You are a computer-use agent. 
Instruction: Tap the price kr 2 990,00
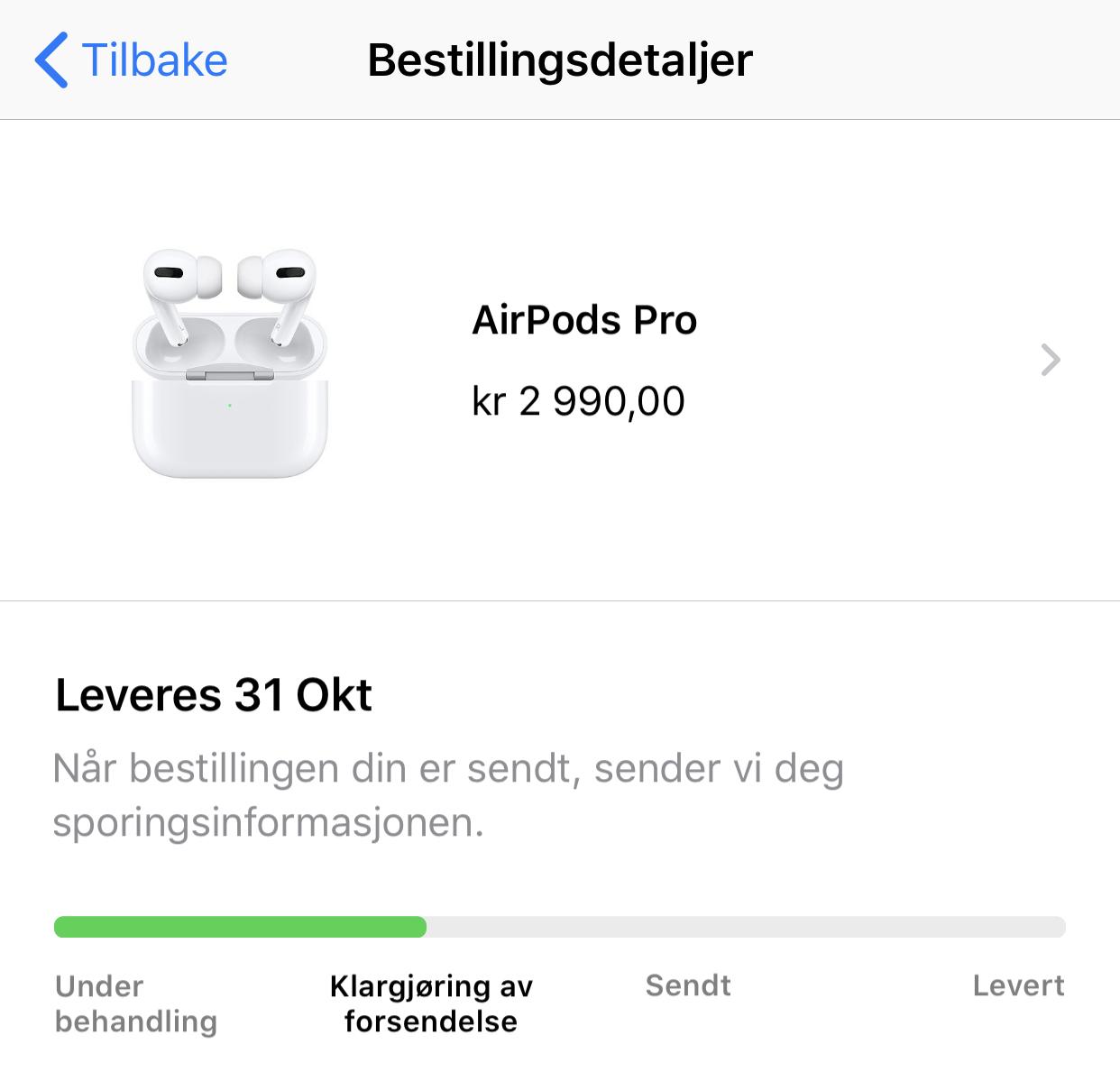point(578,401)
